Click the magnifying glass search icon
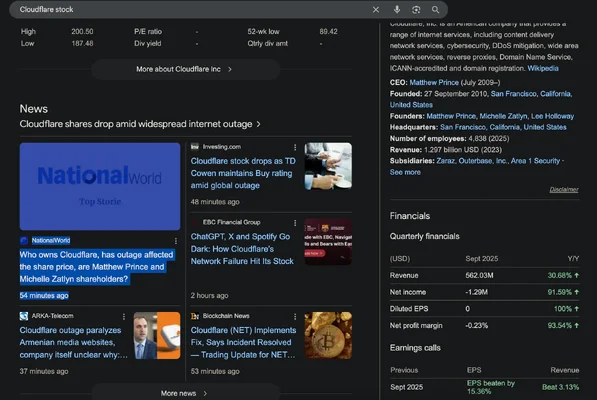This screenshot has width=597, height=400. 436,10
